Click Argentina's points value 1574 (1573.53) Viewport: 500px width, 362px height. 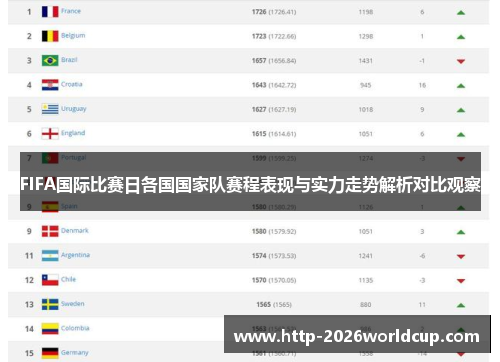tap(274, 256)
